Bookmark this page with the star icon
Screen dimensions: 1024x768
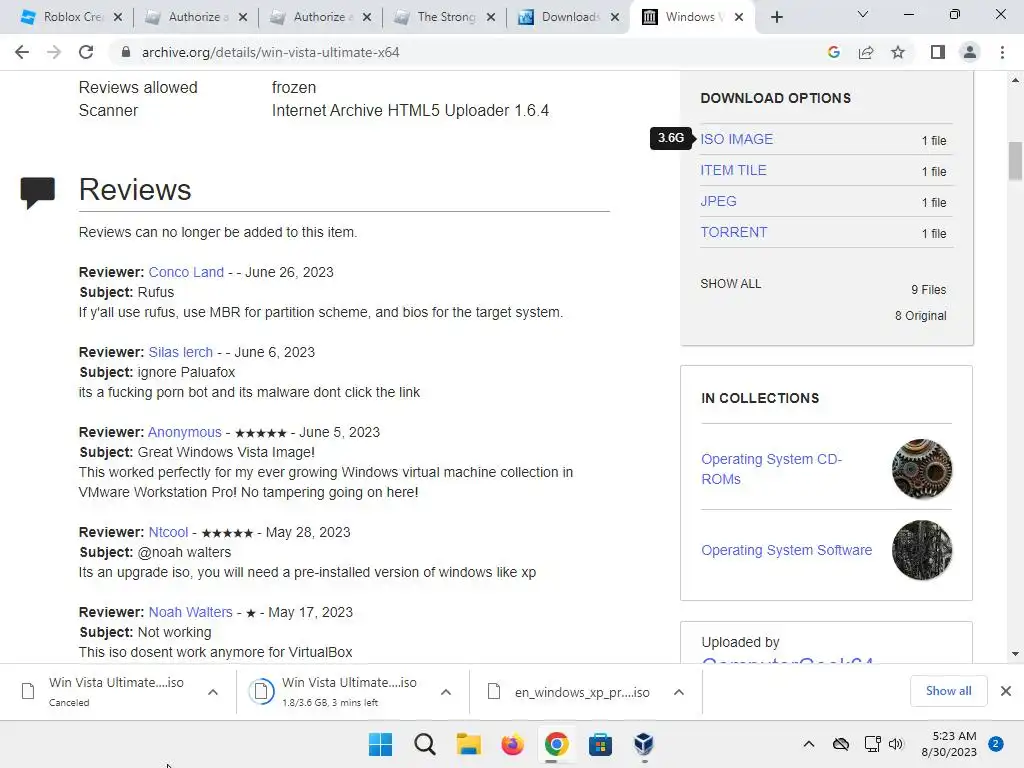point(898,52)
